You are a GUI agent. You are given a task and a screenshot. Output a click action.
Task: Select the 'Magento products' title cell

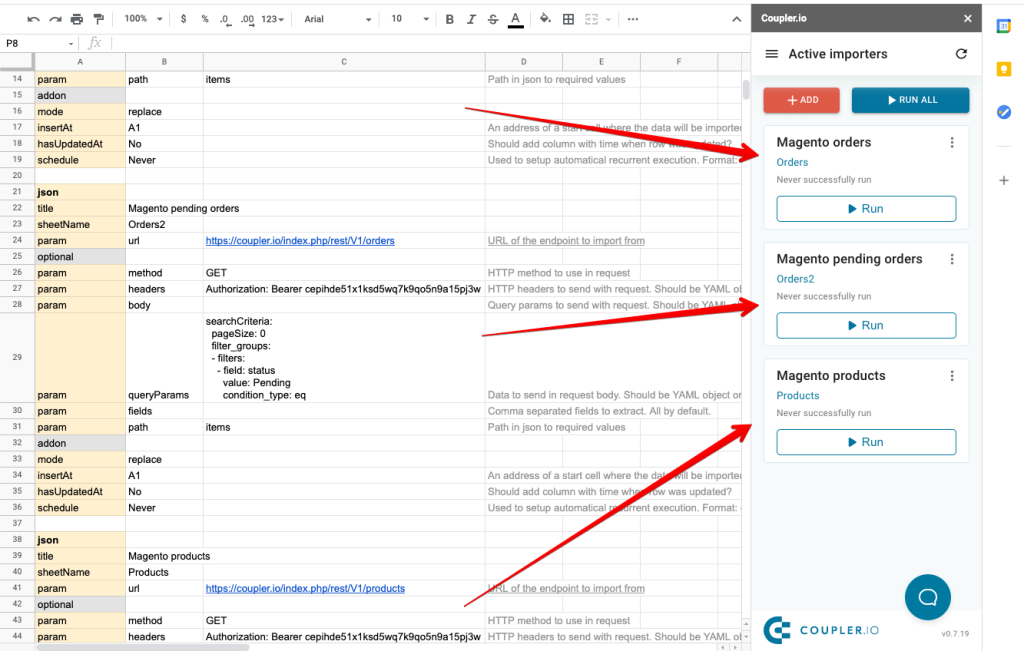[165, 556]
